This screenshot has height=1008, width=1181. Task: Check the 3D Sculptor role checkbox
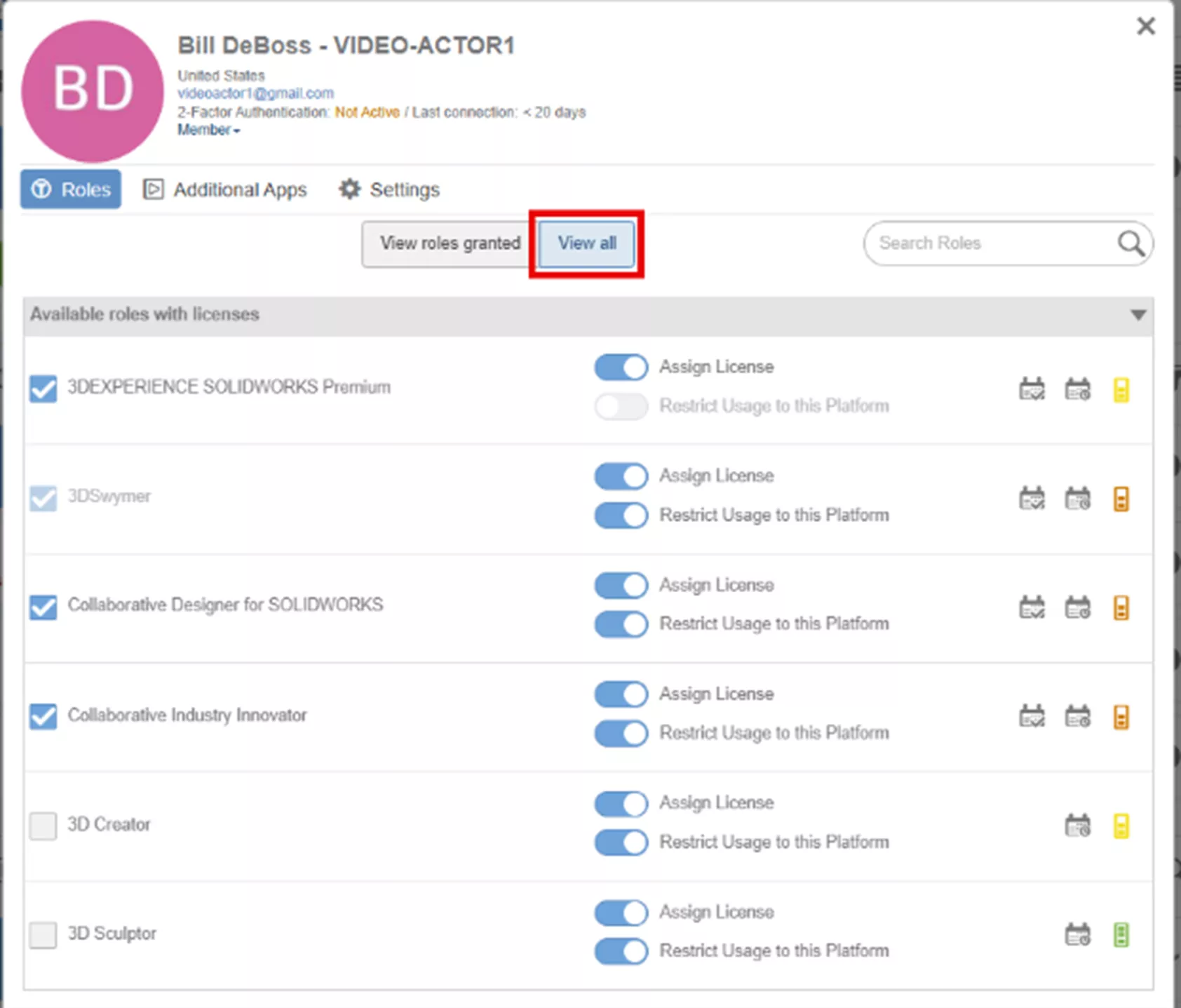pos(43,935)
